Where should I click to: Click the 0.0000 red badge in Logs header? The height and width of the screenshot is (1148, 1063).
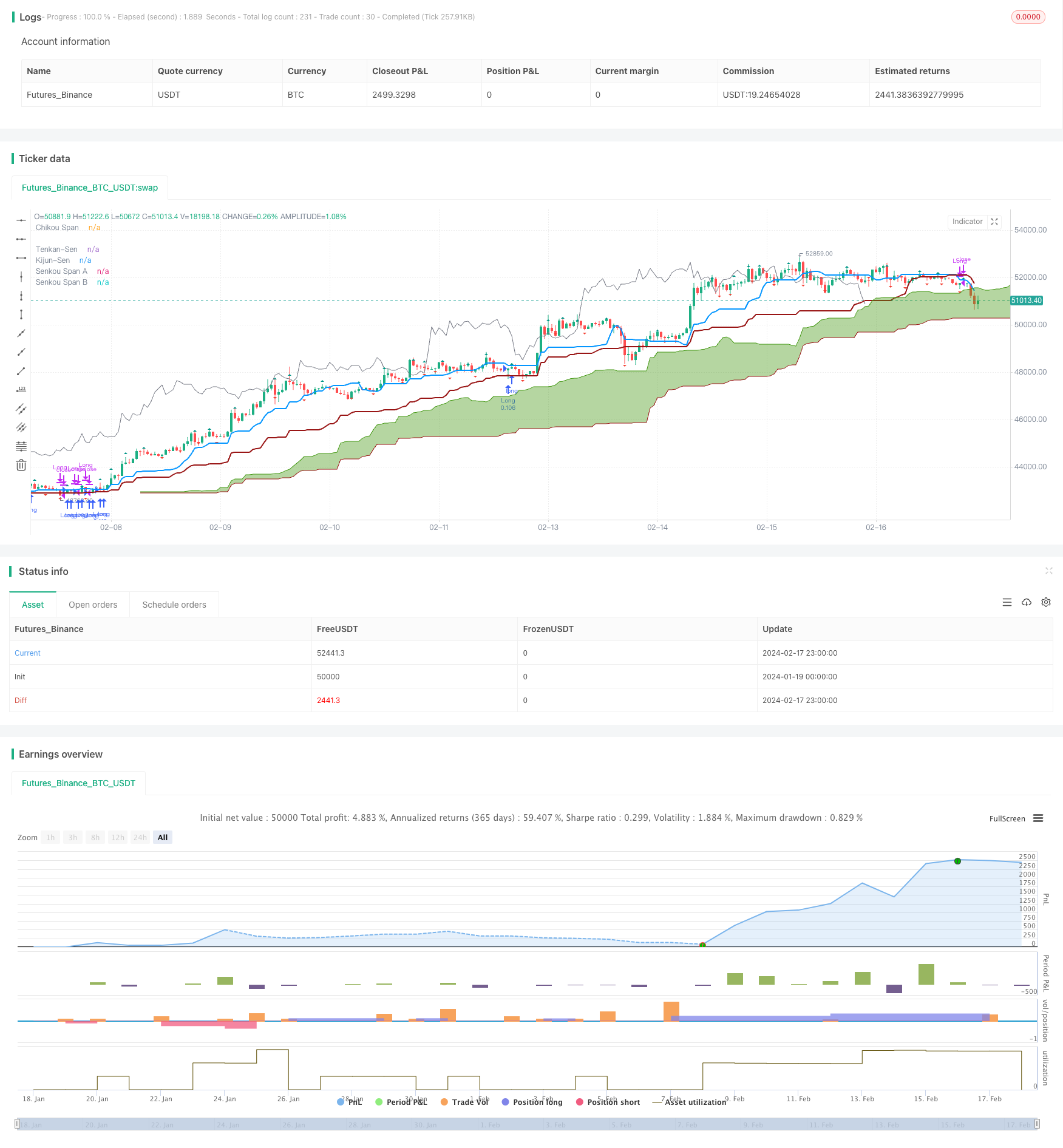[1028, 17]
